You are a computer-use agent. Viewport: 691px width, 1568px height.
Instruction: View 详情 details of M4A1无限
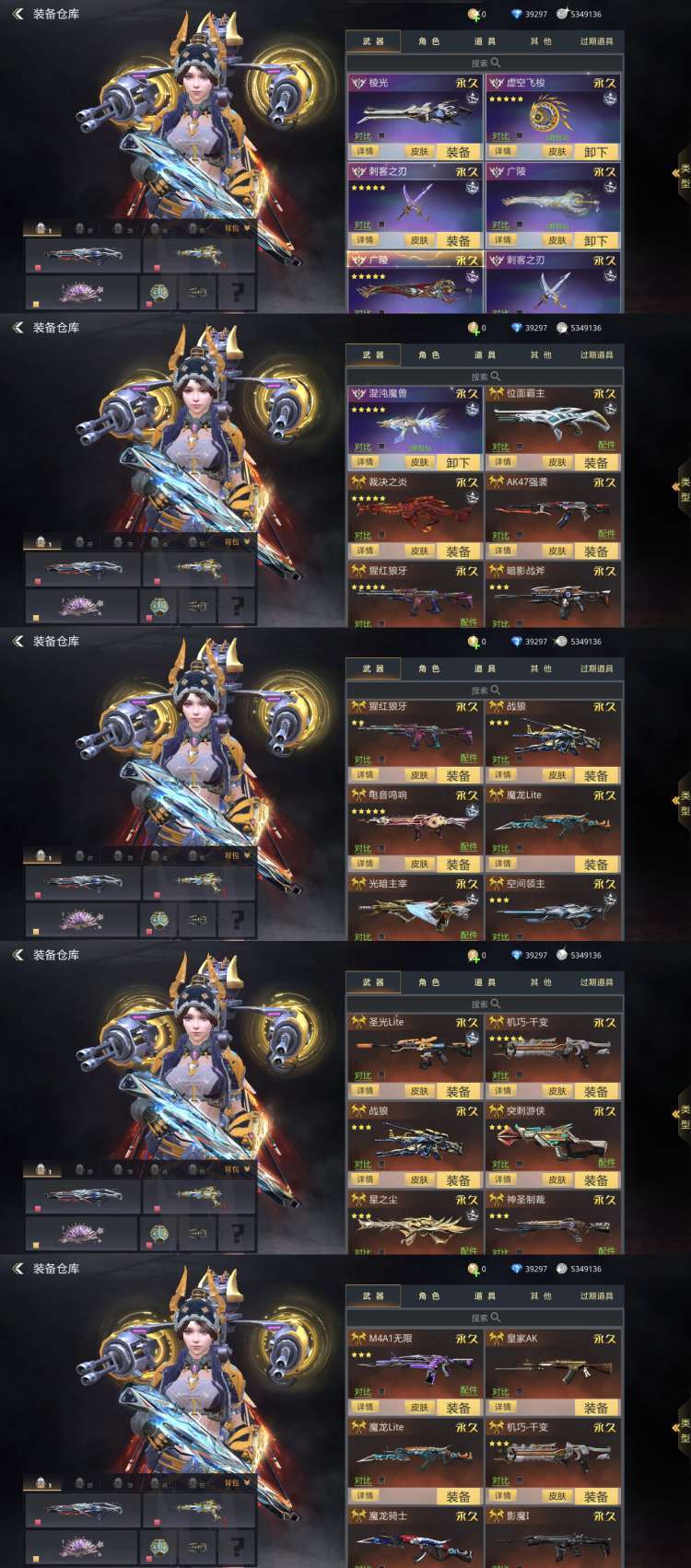365,1408
